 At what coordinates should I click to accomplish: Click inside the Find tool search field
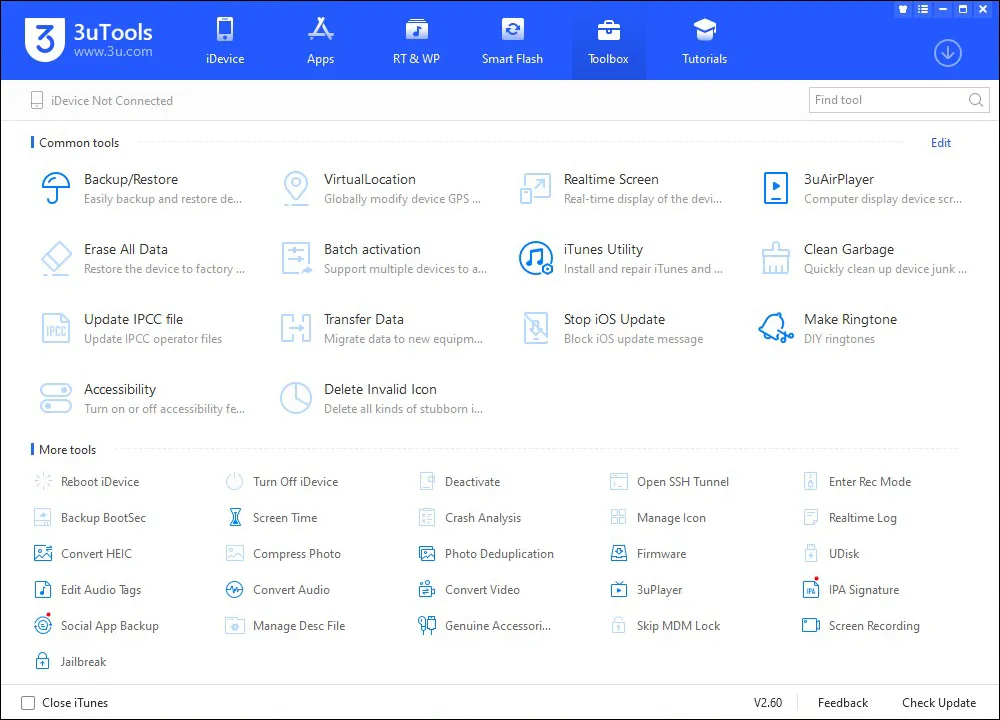[x=885, y=100]
